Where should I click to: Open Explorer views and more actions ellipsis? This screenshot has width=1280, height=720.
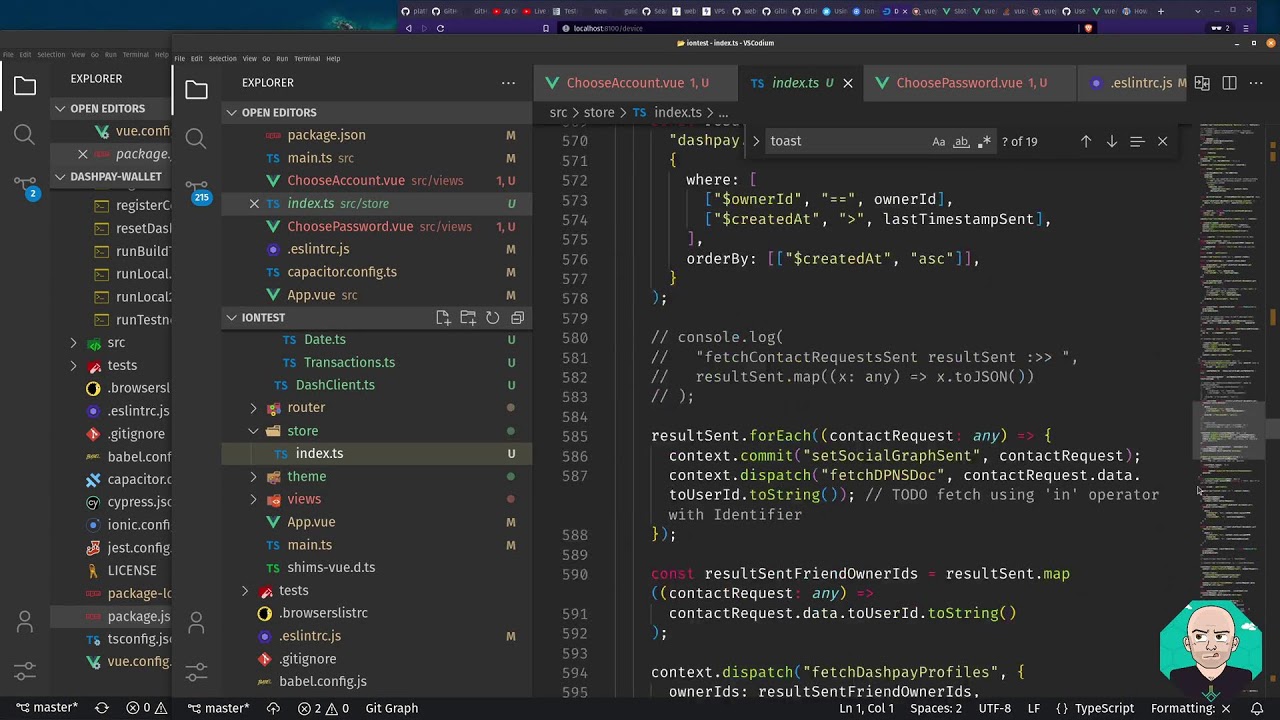point(508,83)
